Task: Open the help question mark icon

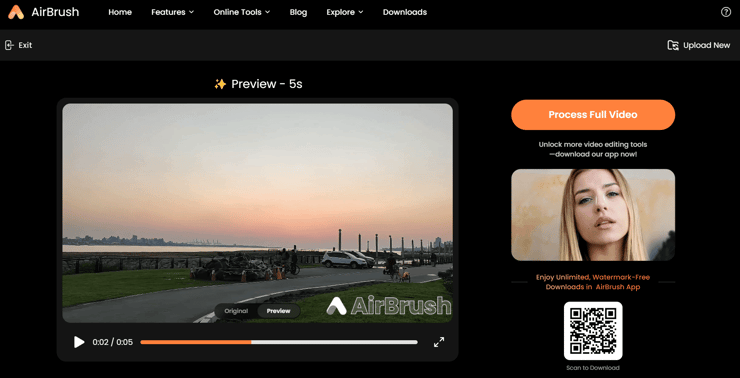Action: coord(726,12)
